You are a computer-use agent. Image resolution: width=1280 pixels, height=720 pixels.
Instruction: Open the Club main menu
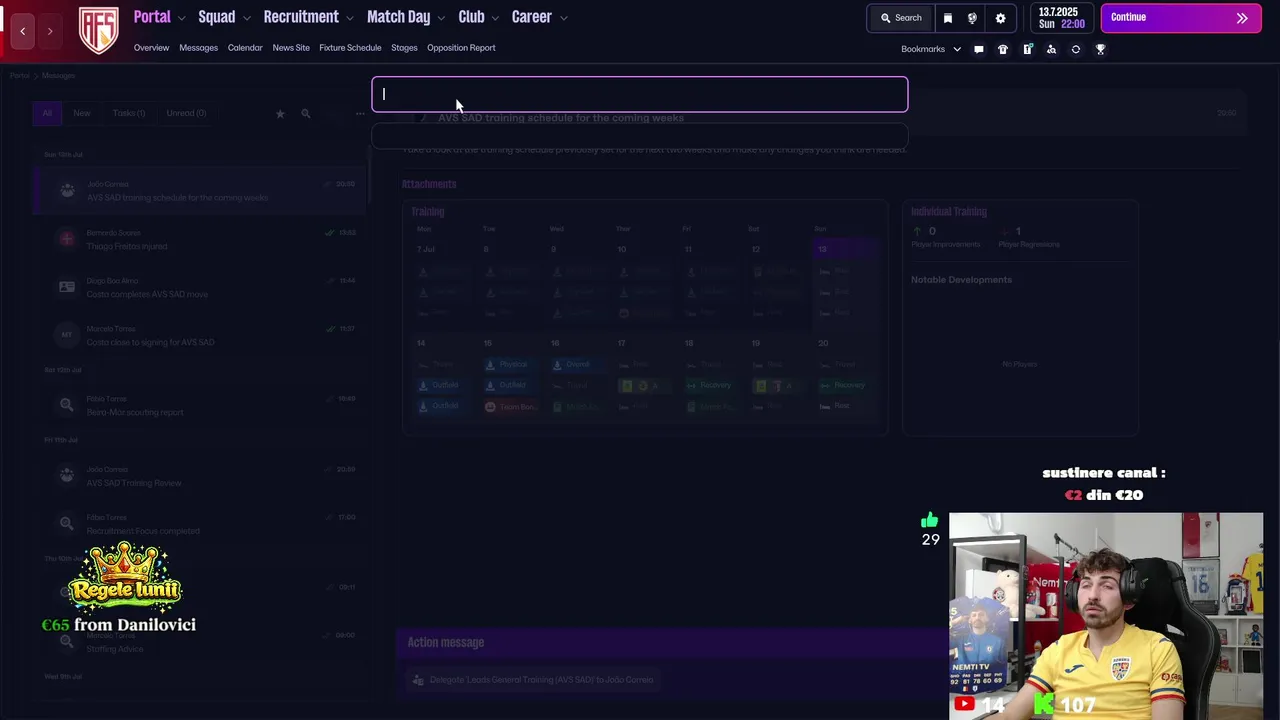pos(471,17)
